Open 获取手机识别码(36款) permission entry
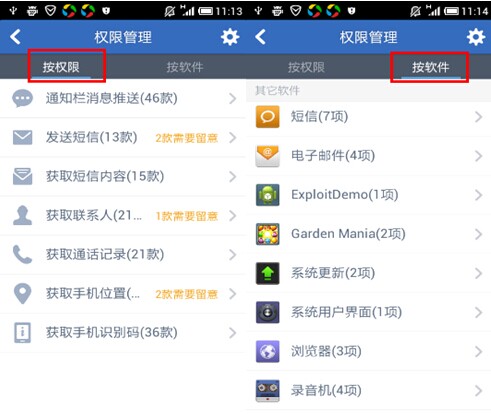Image resolution: width=491 pixels, height=414 pixels. click(123, 333)
